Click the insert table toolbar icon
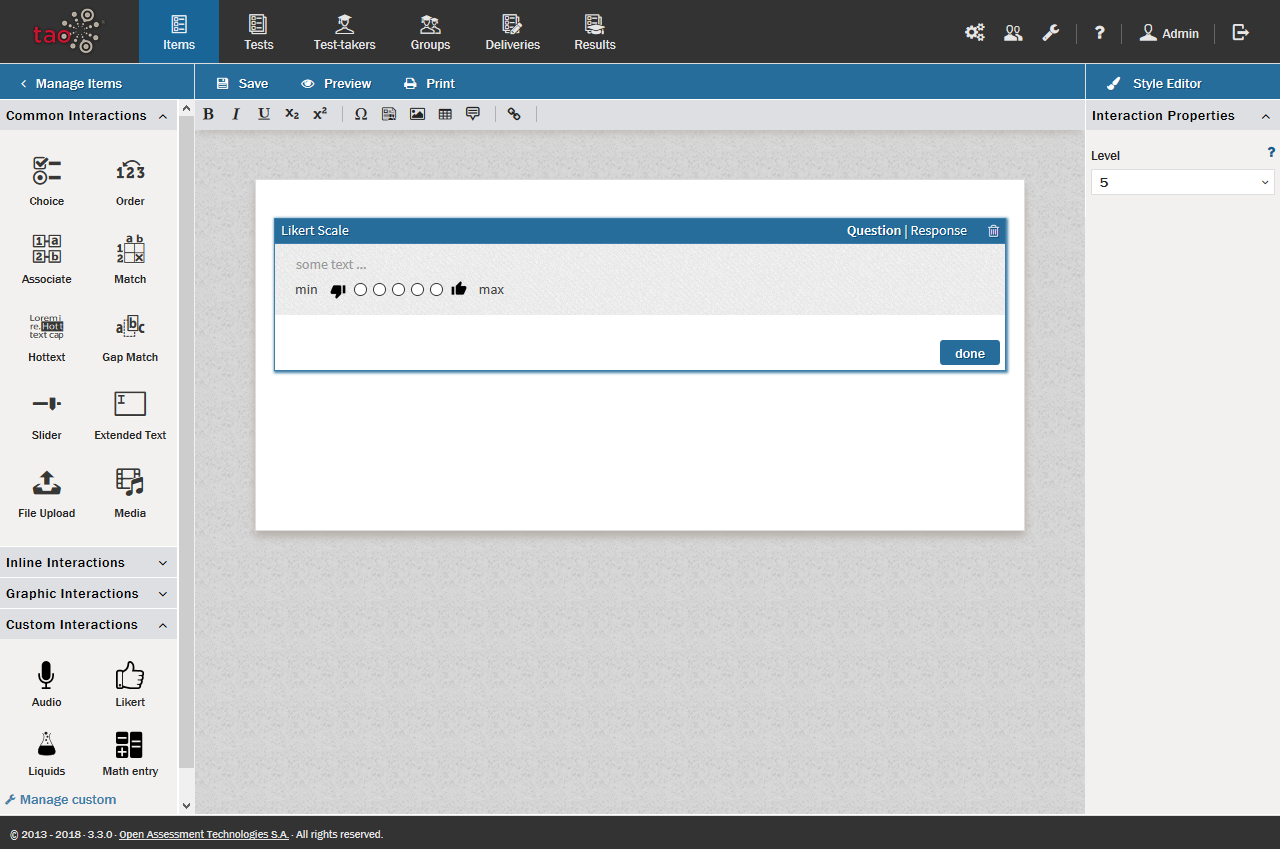This screenshot has height=849, width=1280. click(x=445, y=114)
